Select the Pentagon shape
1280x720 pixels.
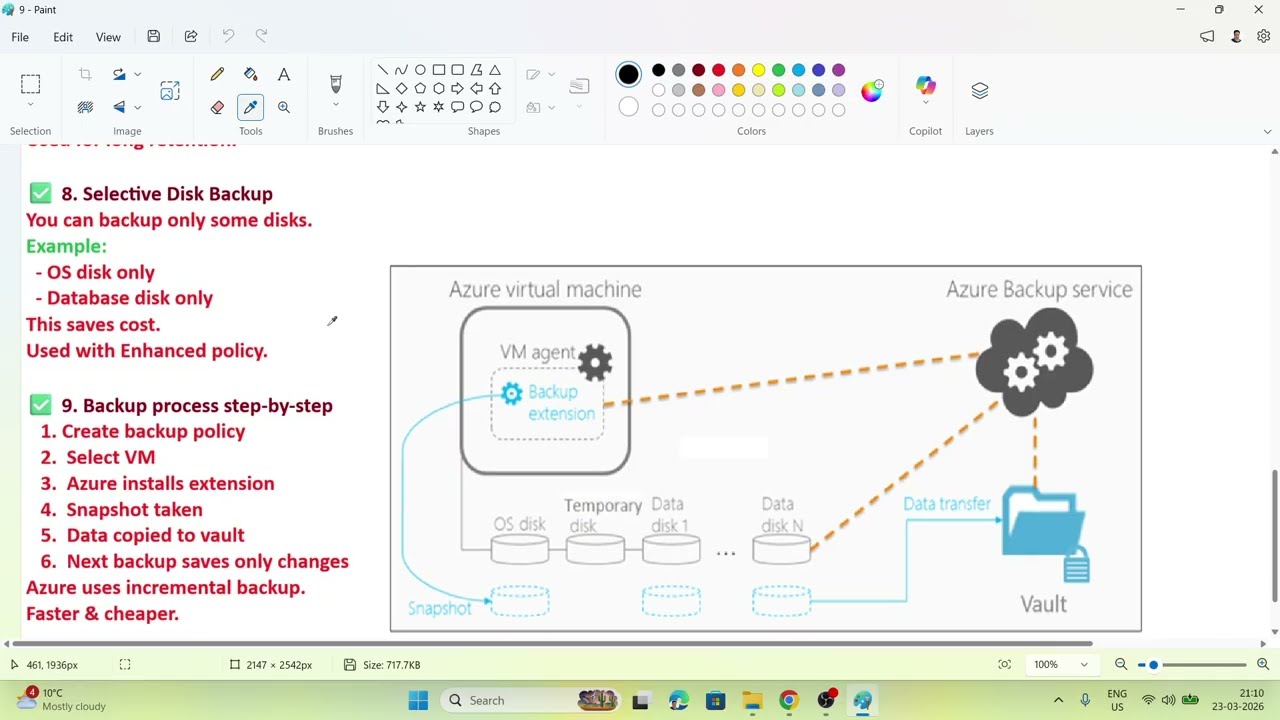point(420,89)
